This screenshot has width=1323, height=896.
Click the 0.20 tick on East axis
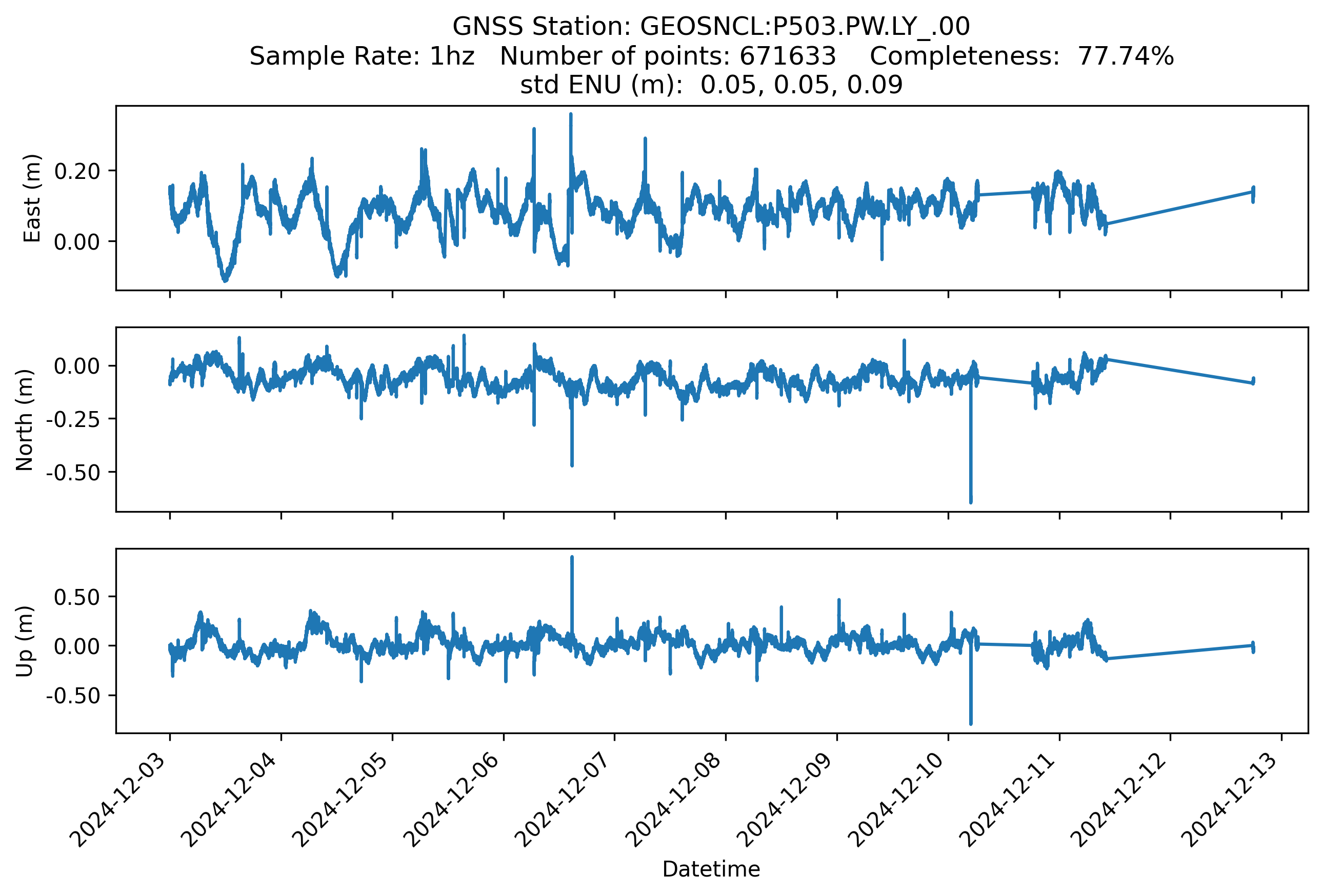point(77,171)
